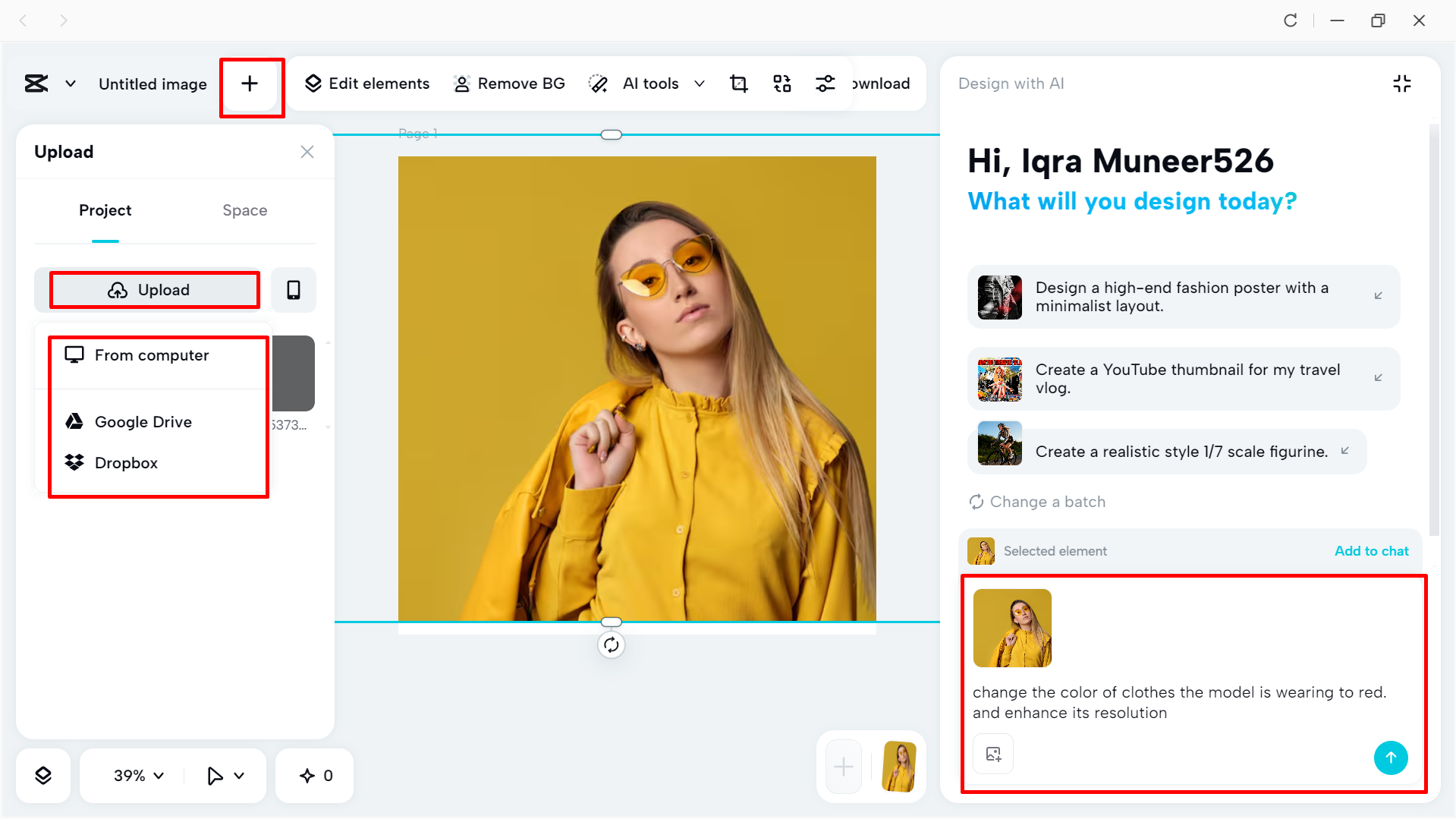The width and height of the screenshot is (1456, 819).
Task: Click the Upload panel title
Action: coord(64,152)
